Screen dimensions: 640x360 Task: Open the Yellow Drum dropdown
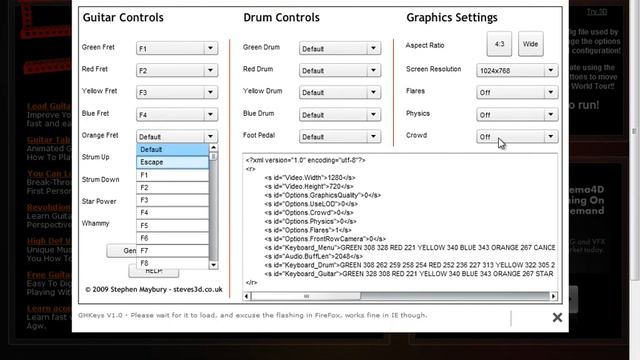point(340,92)
